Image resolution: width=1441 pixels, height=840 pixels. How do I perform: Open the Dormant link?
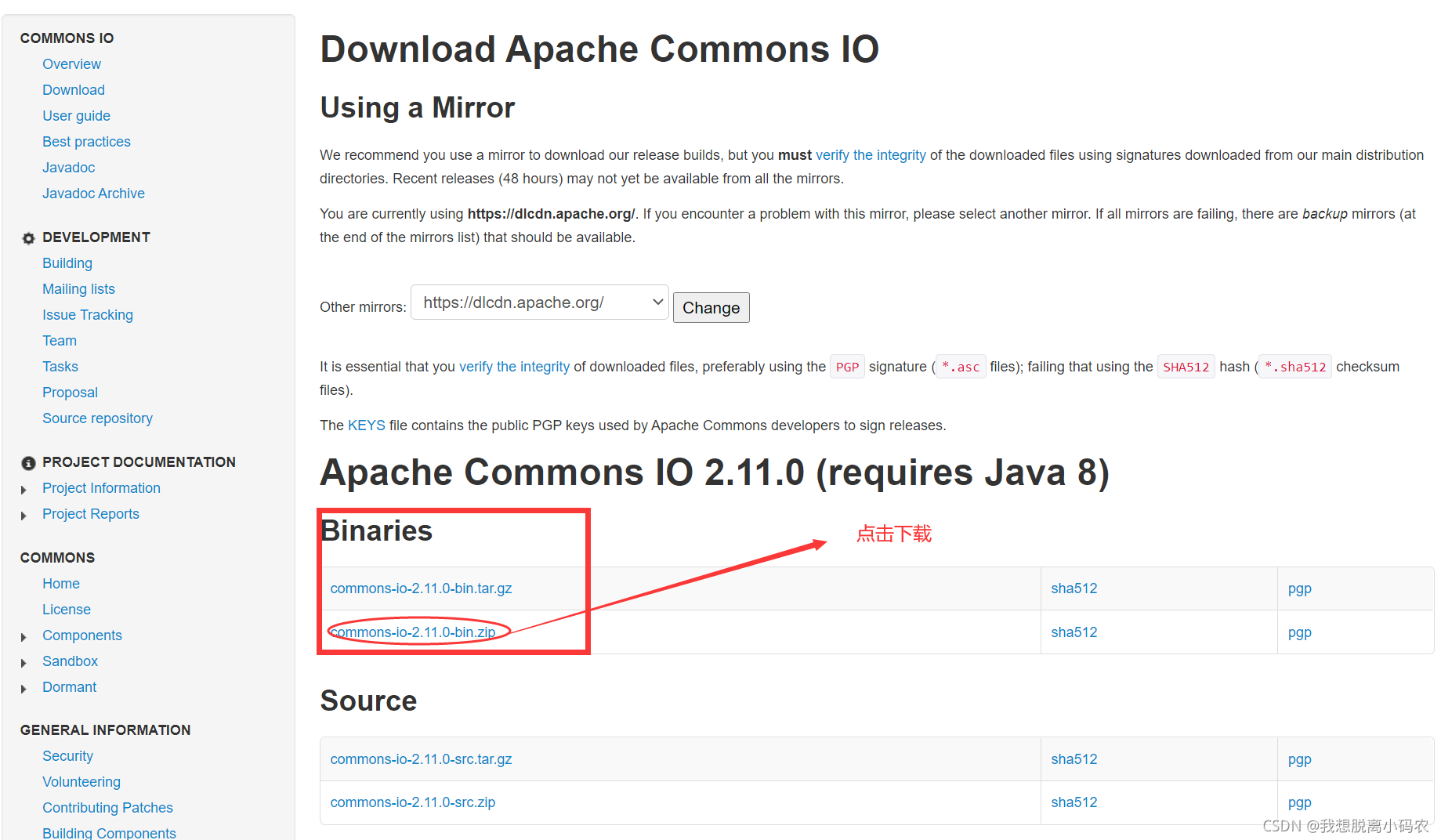[69, 687]
